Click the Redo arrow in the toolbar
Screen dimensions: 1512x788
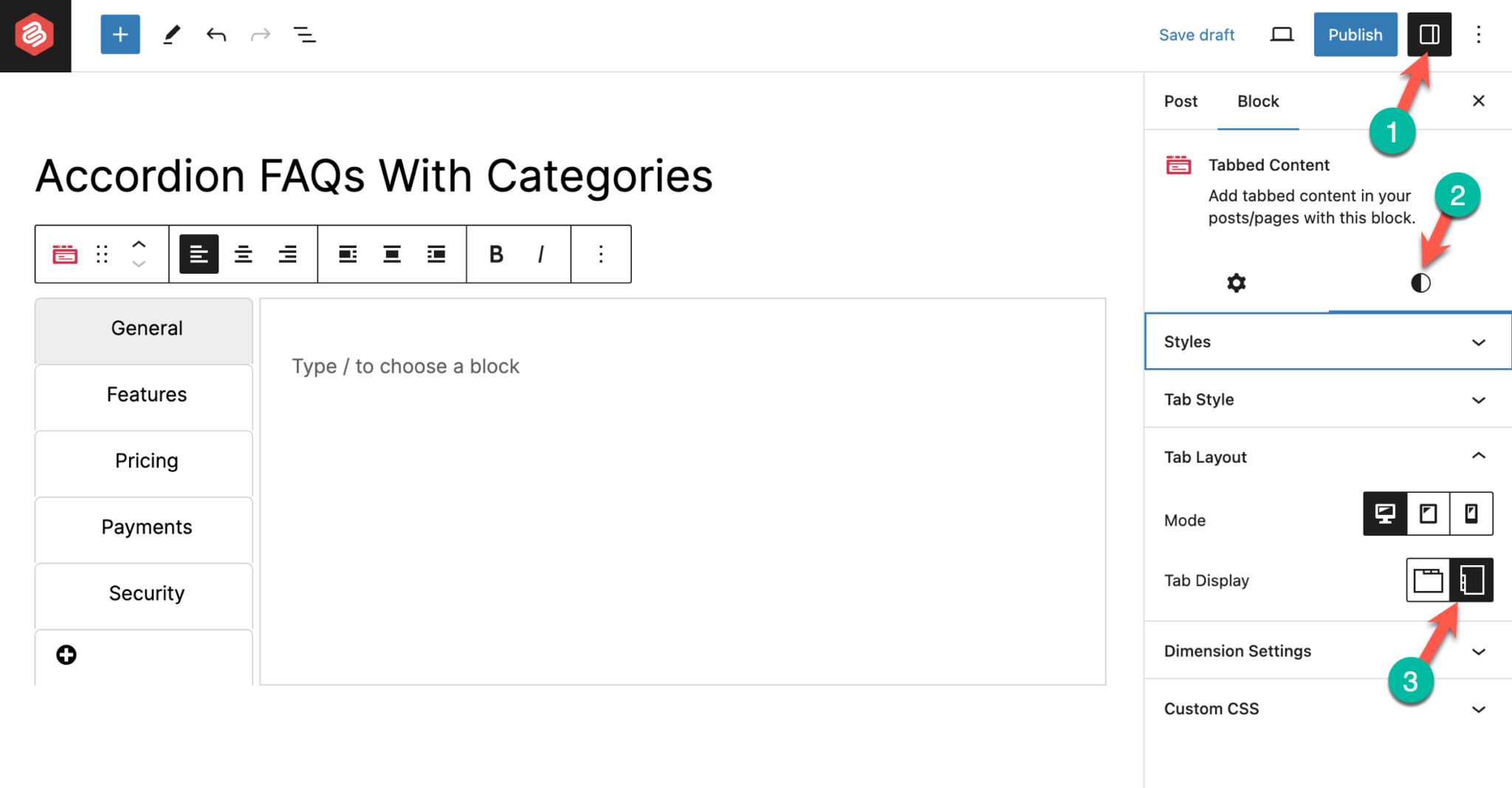[x=260, y=34]
